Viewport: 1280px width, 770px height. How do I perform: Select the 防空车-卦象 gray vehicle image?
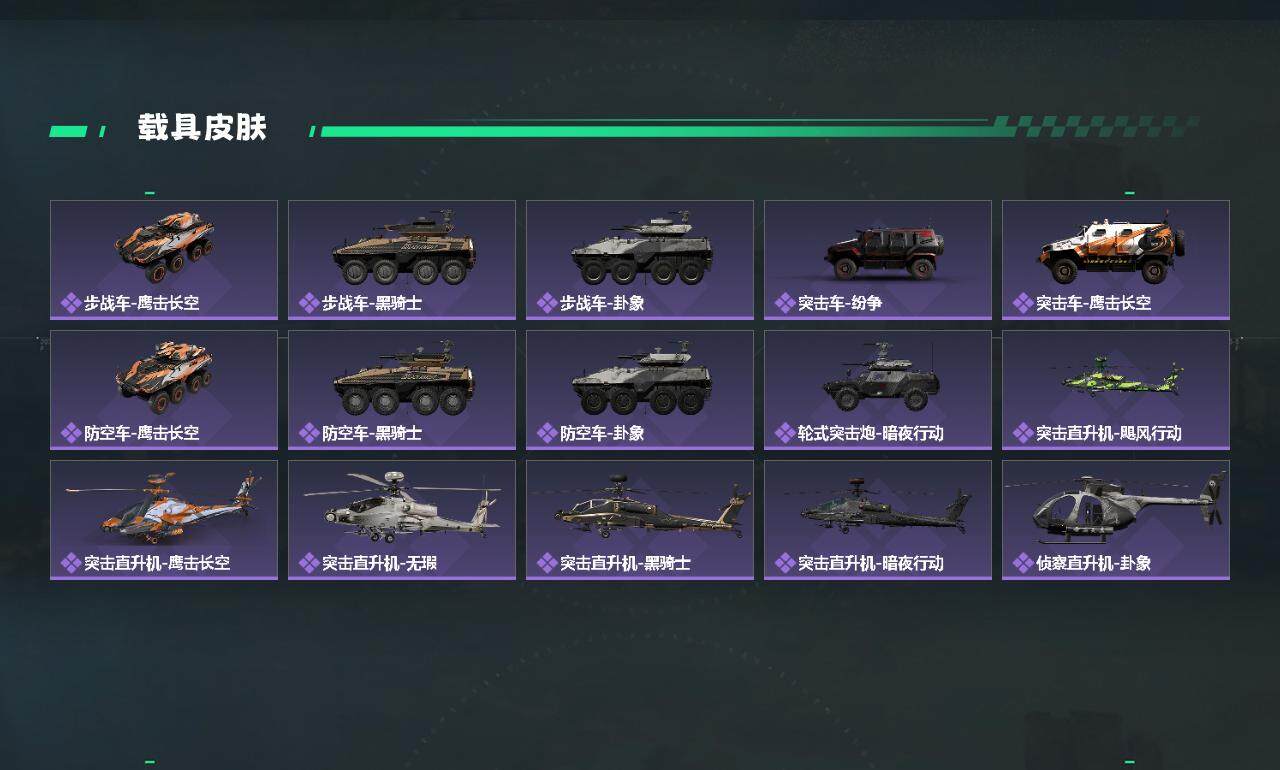pyautogui.click(x=640, y=380)
